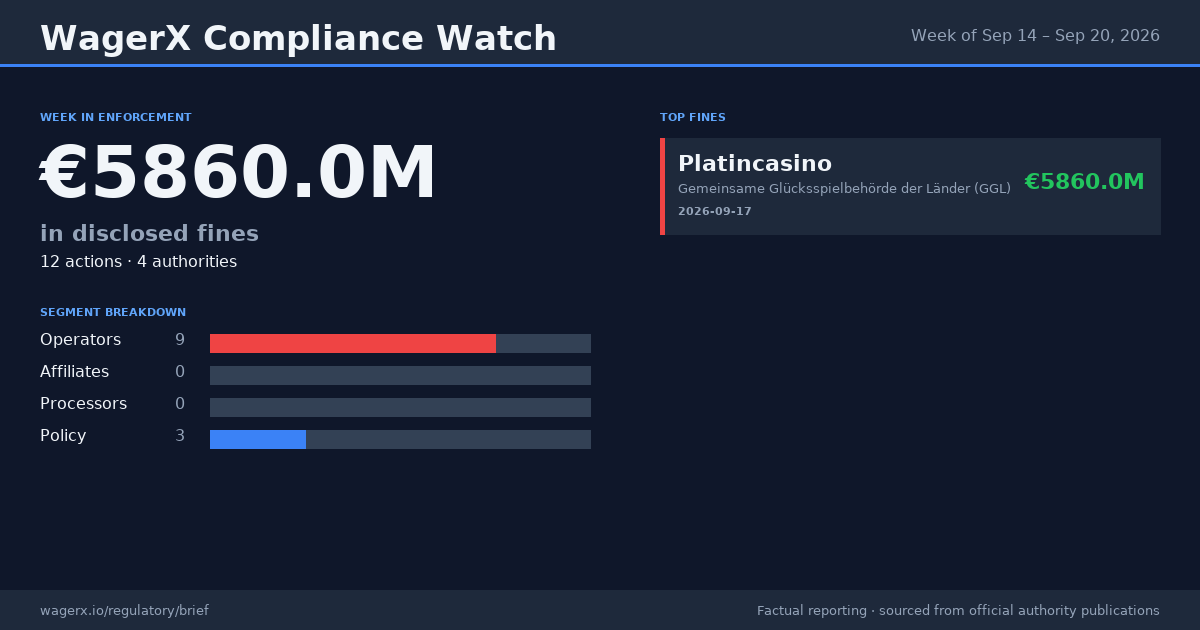Viewport: 1200px width, 630px height.
Task: Click the Operators count 9
Action: point(180,340)
